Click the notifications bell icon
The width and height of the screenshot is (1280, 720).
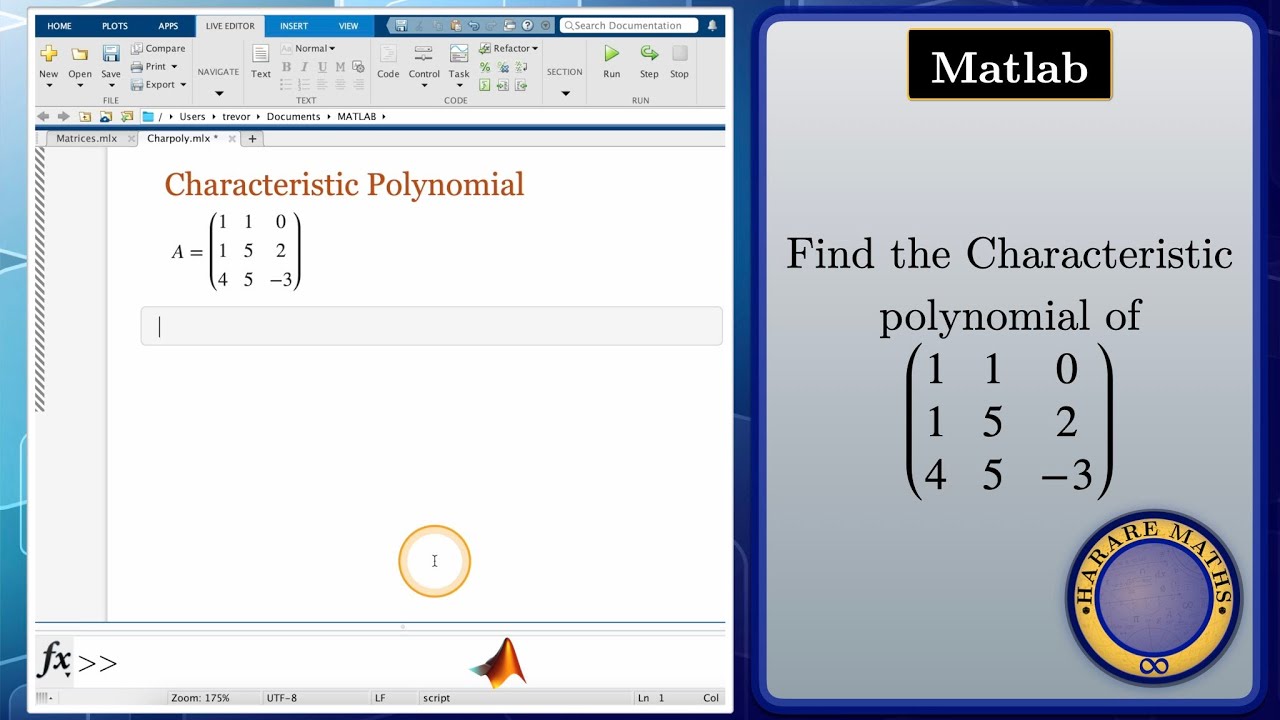(712, 25)
